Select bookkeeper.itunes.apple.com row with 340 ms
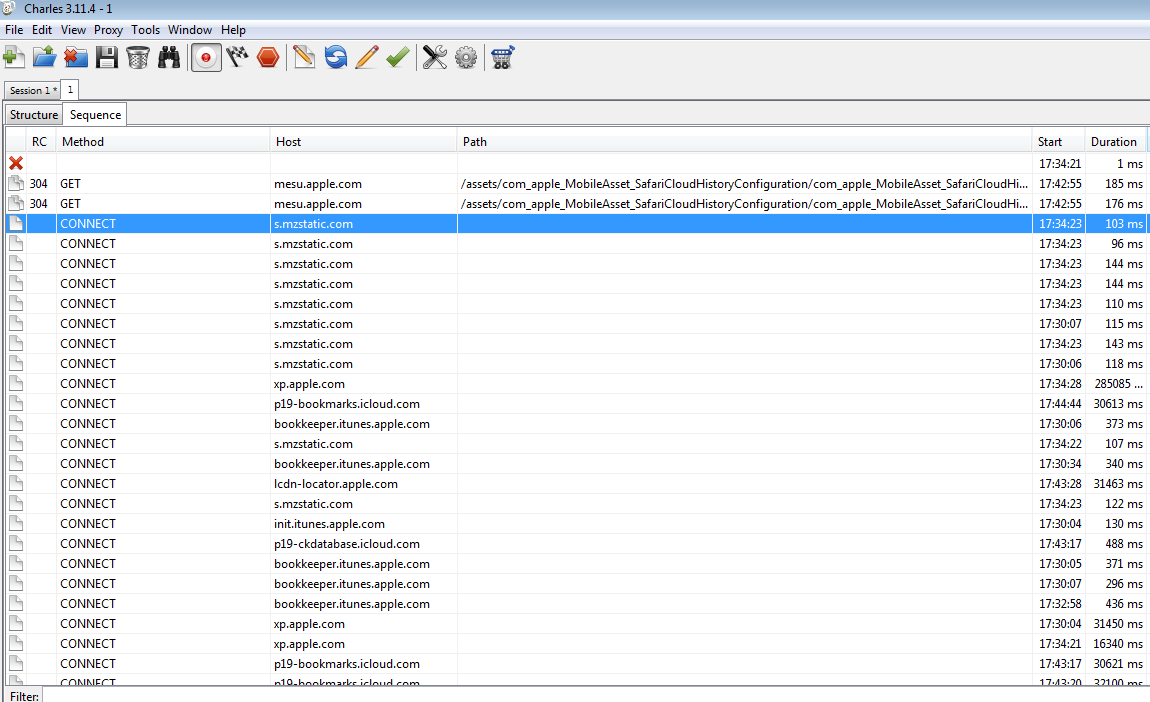 (x=576, y=464)
